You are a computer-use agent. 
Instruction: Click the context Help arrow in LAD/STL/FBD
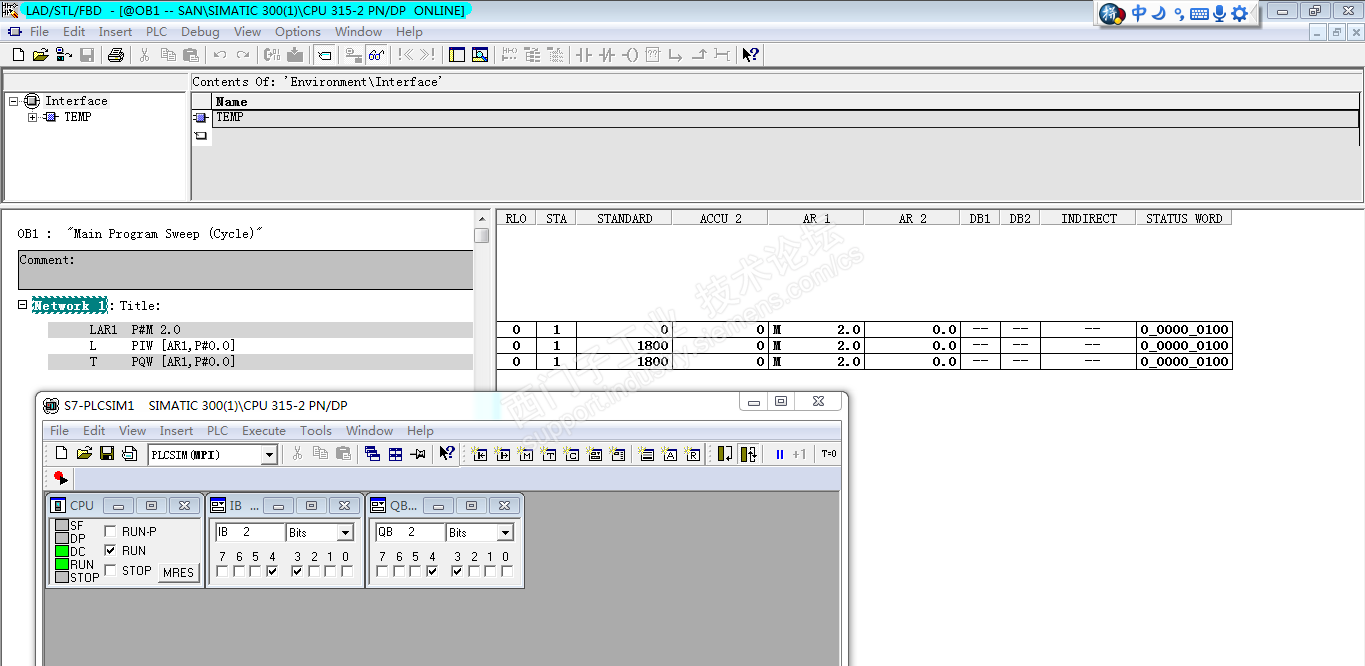[x=751, y=55]
